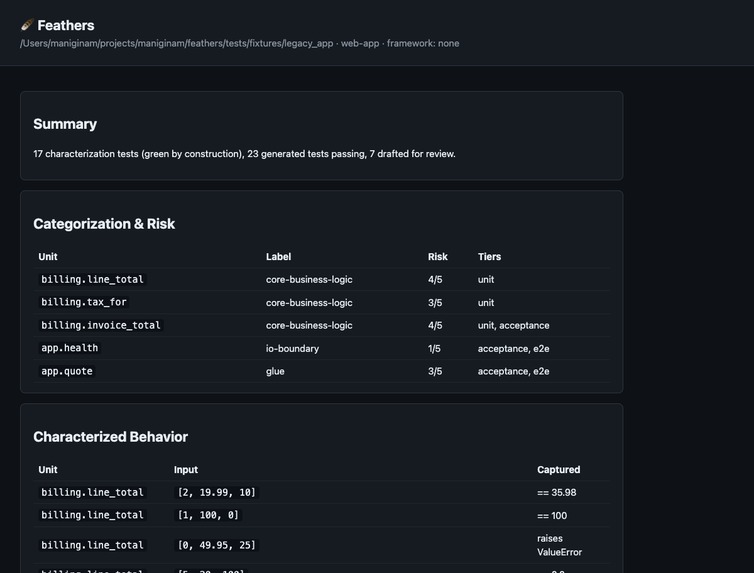
Task: Click the io-boundary label cell
Action: (292, 349)
